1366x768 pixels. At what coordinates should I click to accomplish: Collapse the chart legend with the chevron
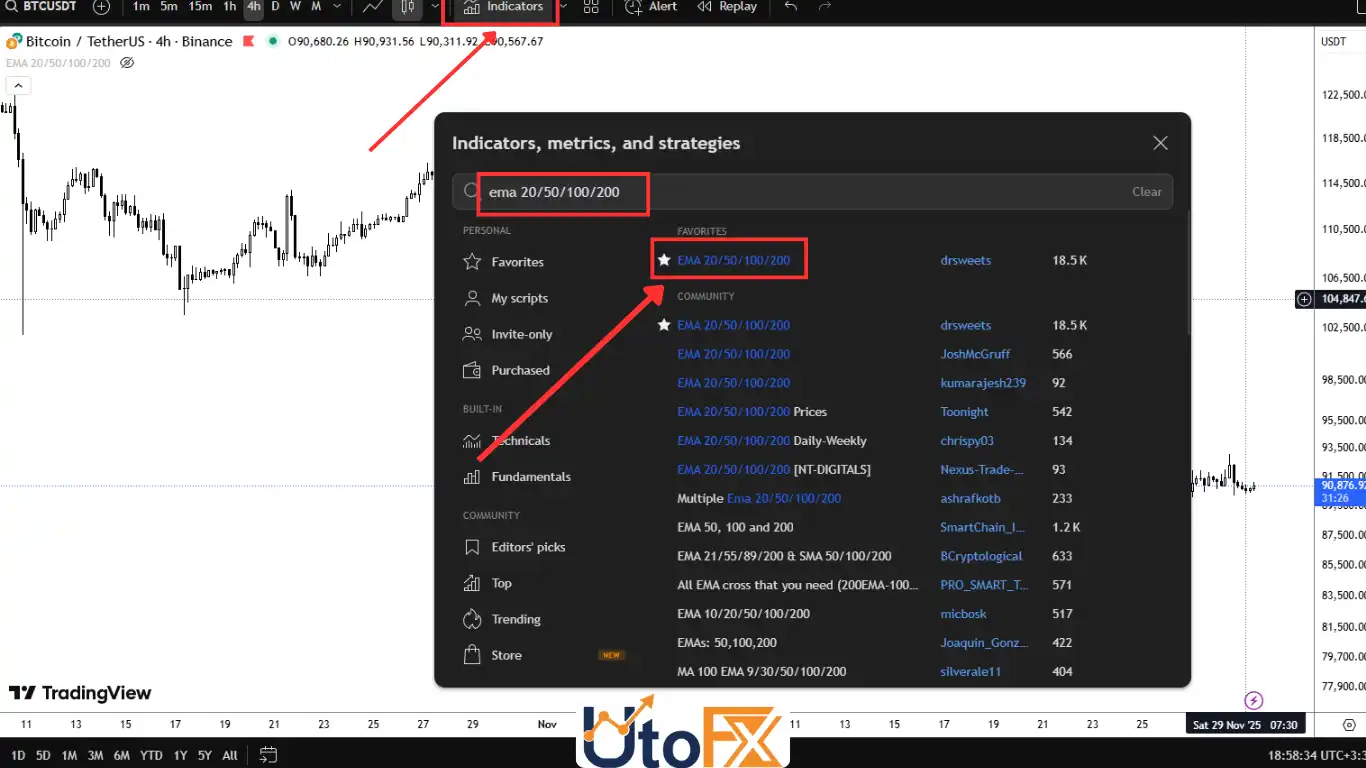[x=18, y=86]
